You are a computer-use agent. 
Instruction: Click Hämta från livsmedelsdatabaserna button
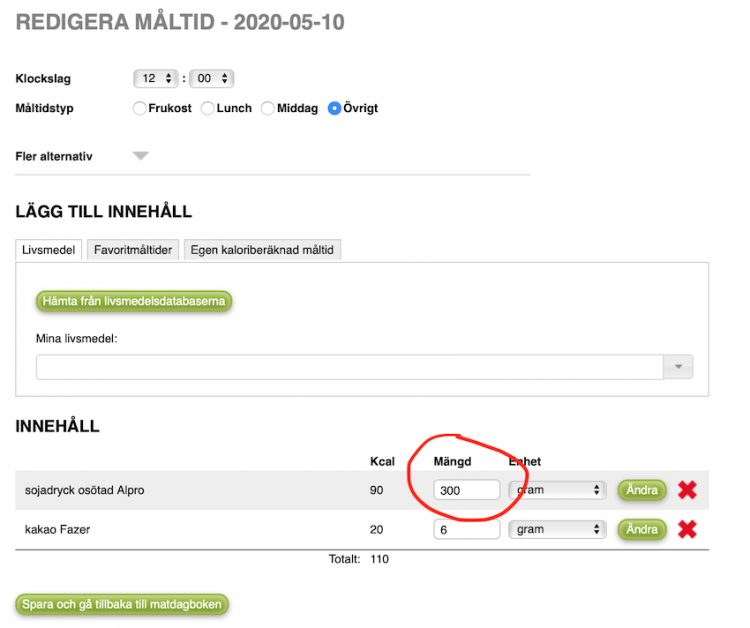click(x=134, y=301)
